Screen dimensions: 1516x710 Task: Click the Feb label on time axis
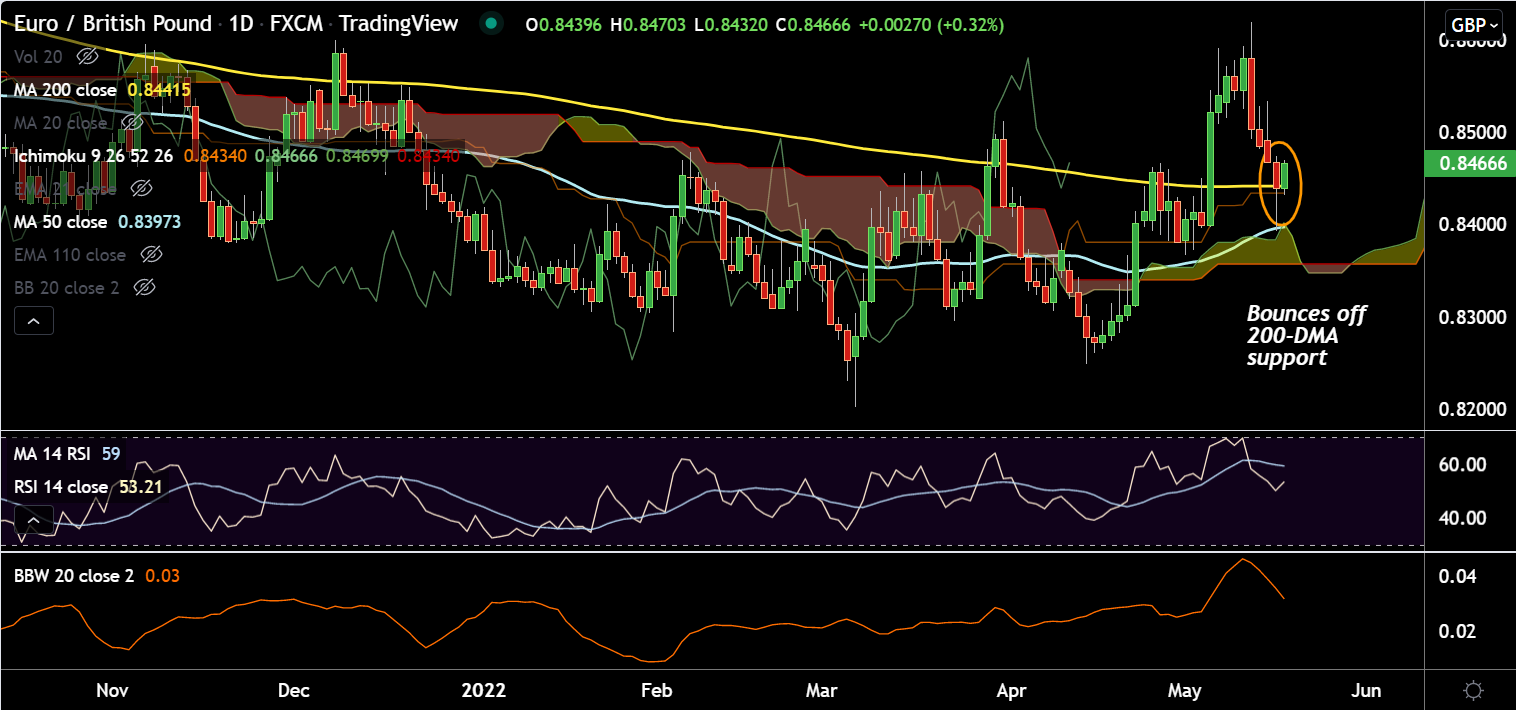coord(656,691)
